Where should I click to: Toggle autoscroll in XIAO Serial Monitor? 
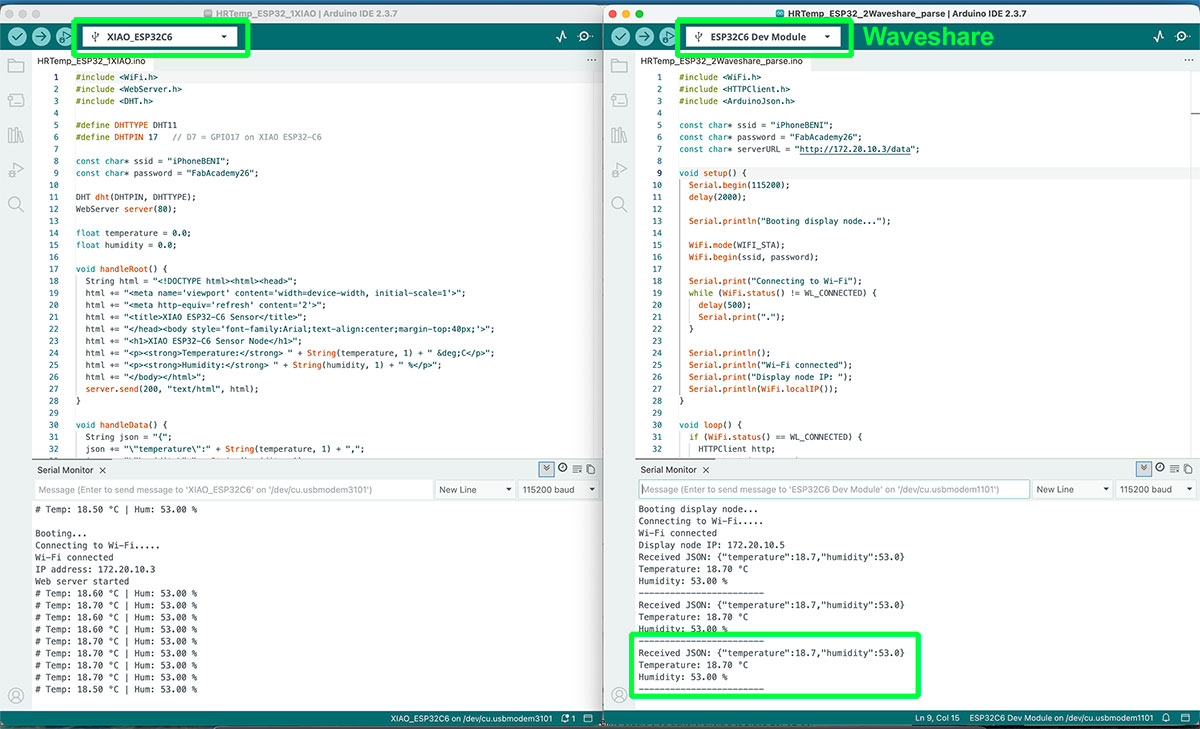(x=546, y=468)
